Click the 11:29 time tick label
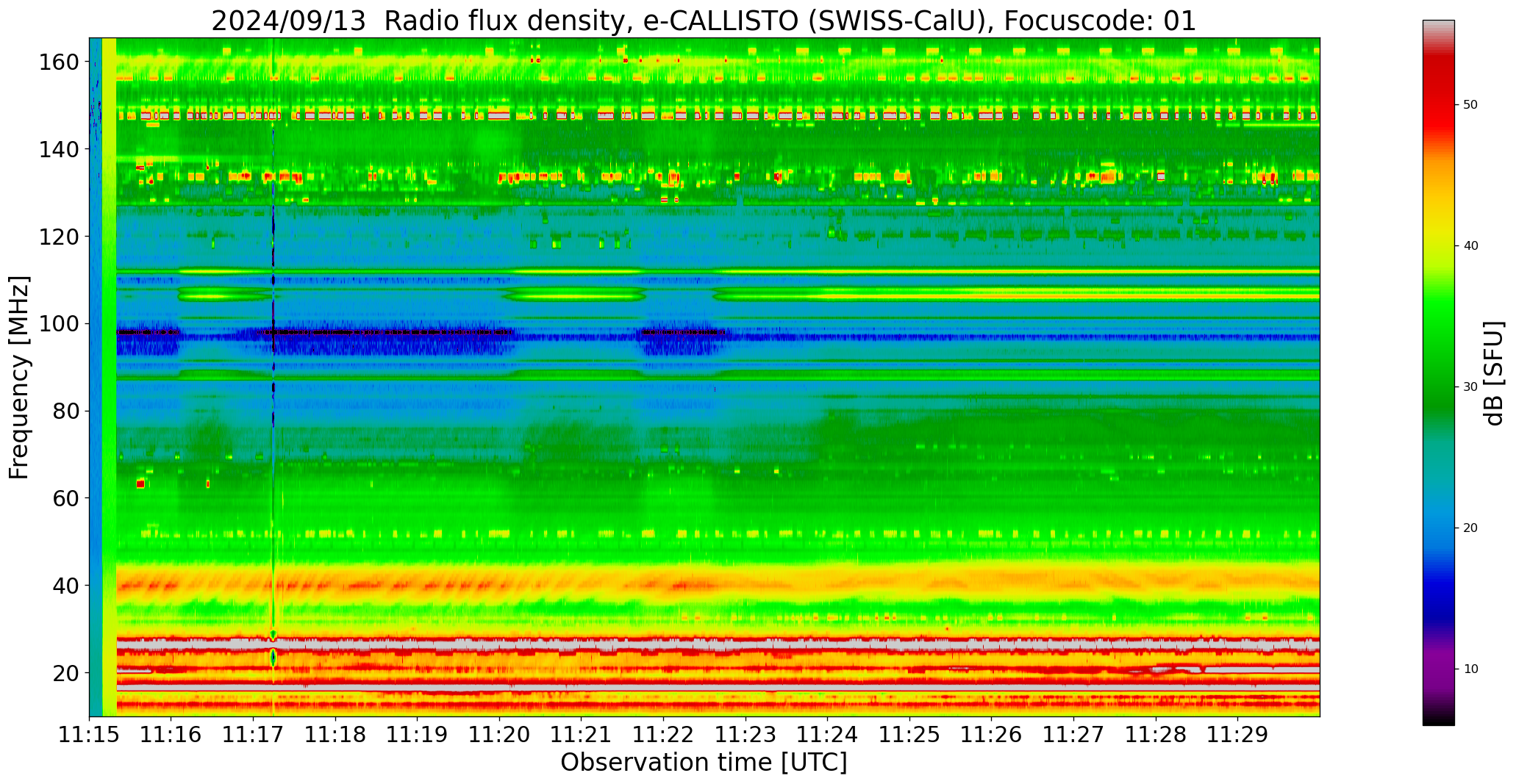 pos(1237,735)
